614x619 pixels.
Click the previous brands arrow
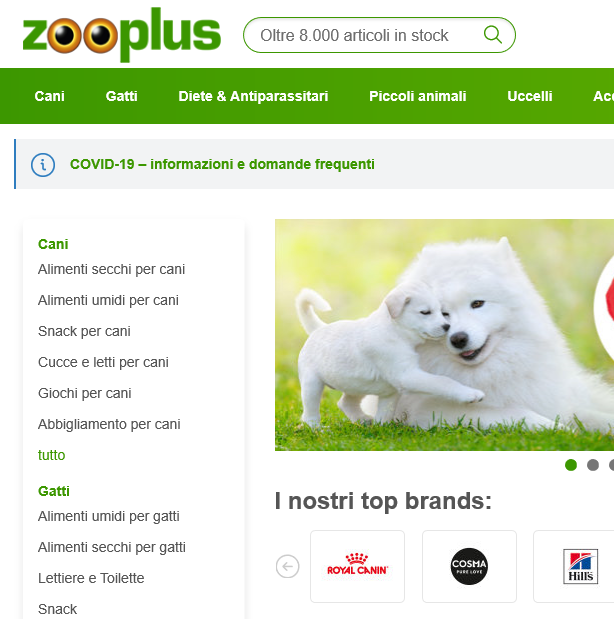point(287,566)
